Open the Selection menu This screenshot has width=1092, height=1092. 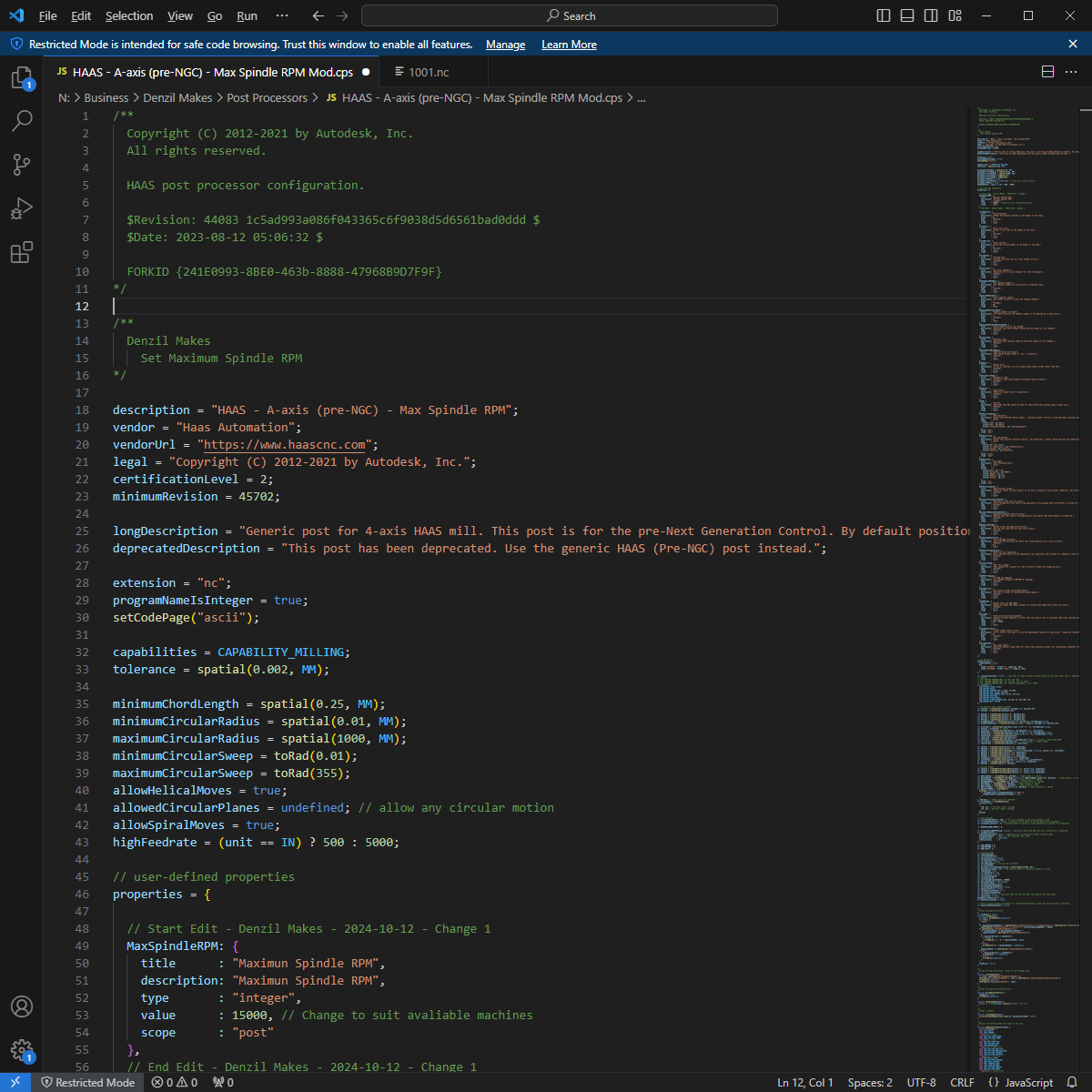pos(129,15)
